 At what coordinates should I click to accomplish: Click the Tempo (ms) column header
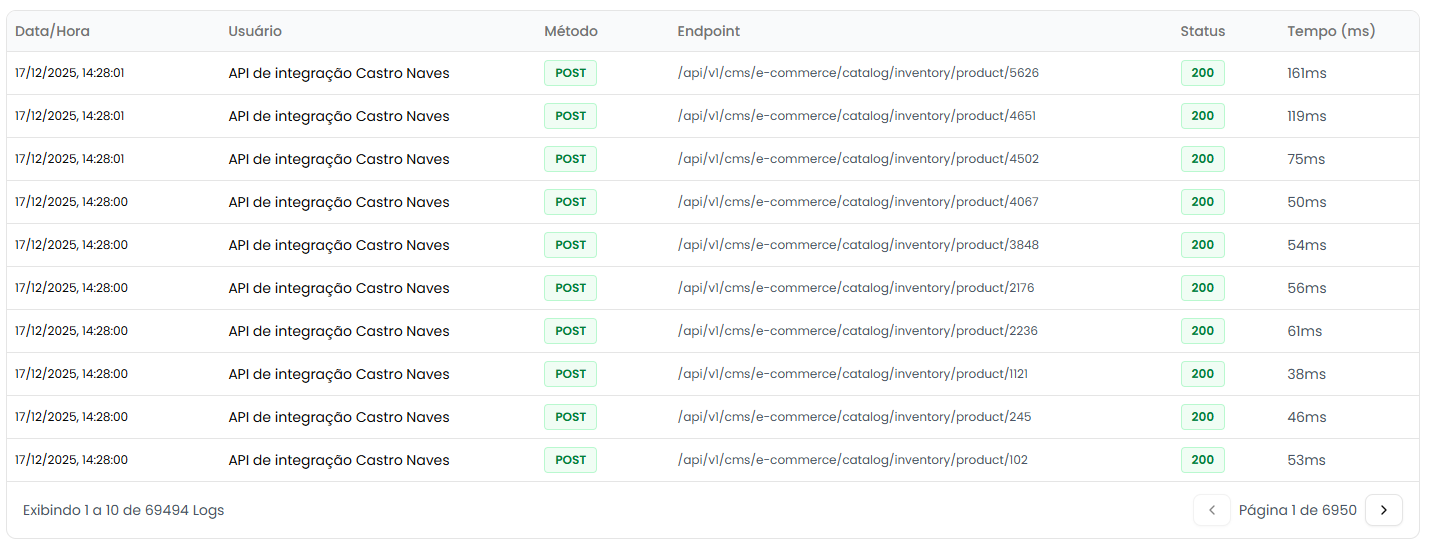coord(1331,31)
